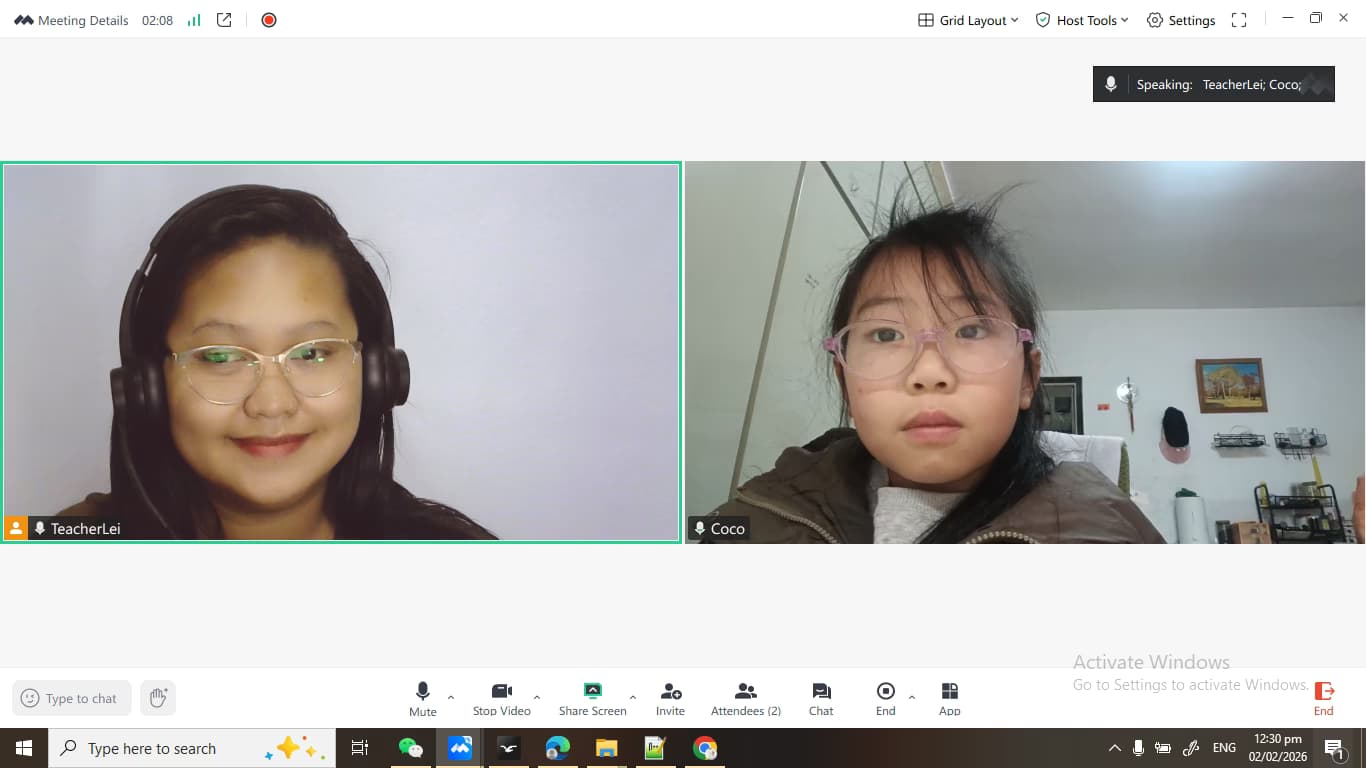Expand the Grid Layout dropdown
Image resolution: width=1366 pixels, height=768 pixels.
click(x=968, y=20)
